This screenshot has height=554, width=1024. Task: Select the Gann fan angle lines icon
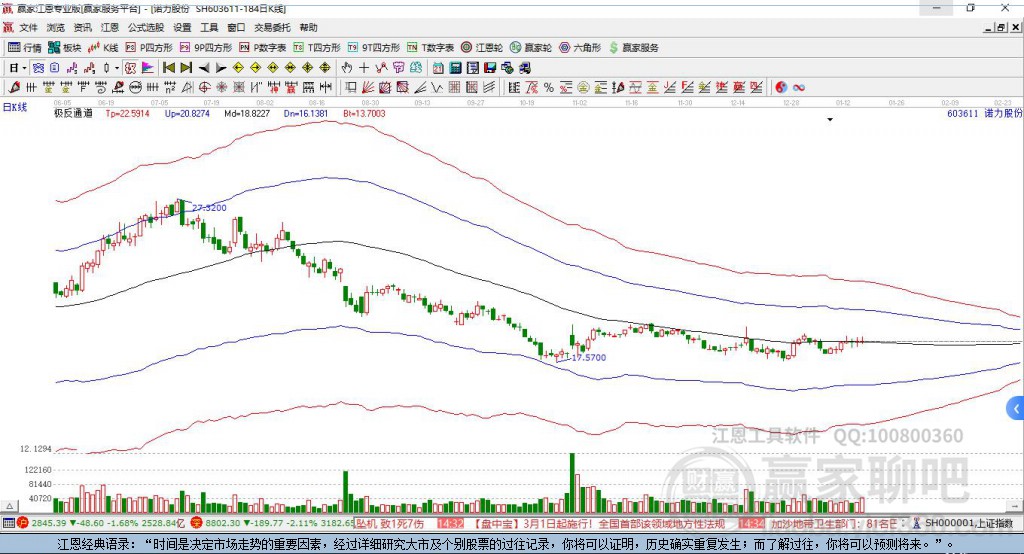pos(368,87)
